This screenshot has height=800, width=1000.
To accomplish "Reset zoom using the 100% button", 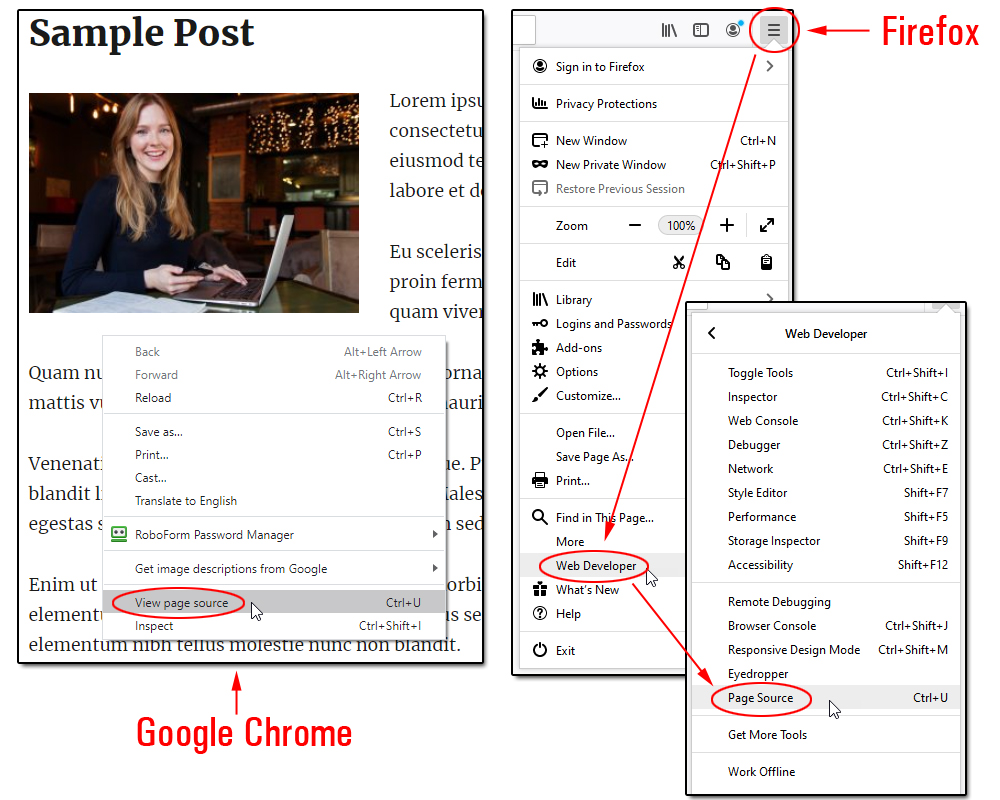I will (680, 226).
